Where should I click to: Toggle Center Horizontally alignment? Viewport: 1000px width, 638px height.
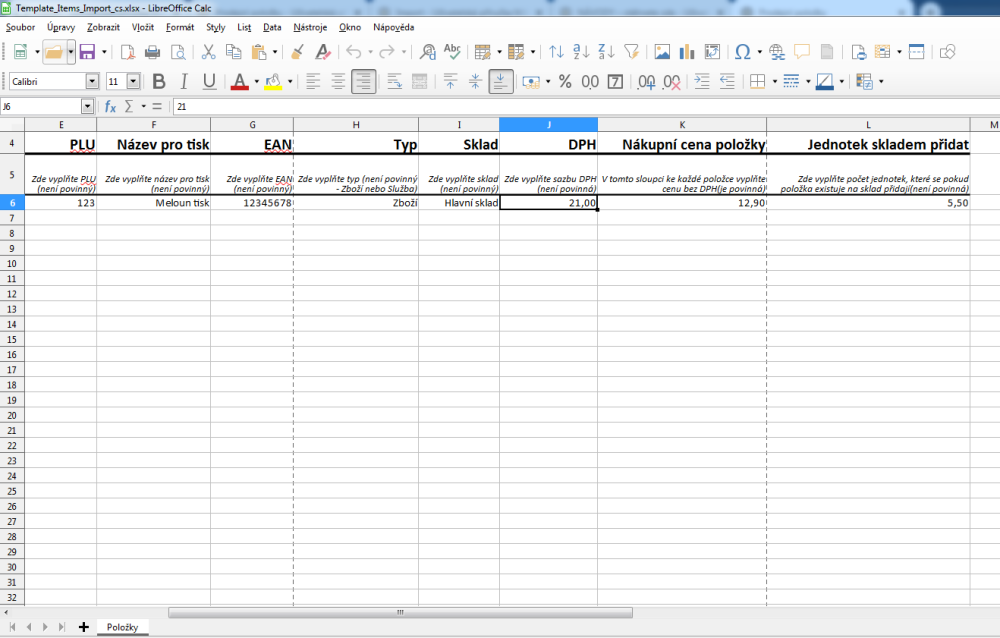(338, 82)
